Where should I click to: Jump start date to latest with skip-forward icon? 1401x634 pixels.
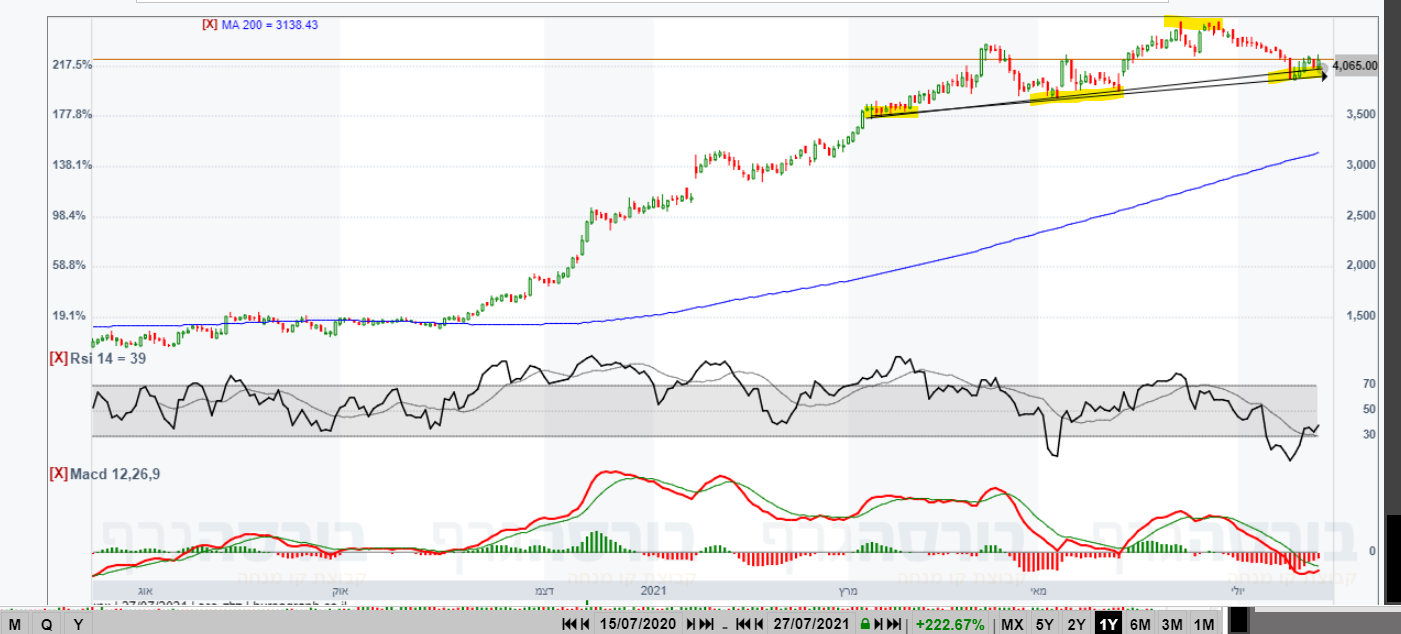click(706, 624)
